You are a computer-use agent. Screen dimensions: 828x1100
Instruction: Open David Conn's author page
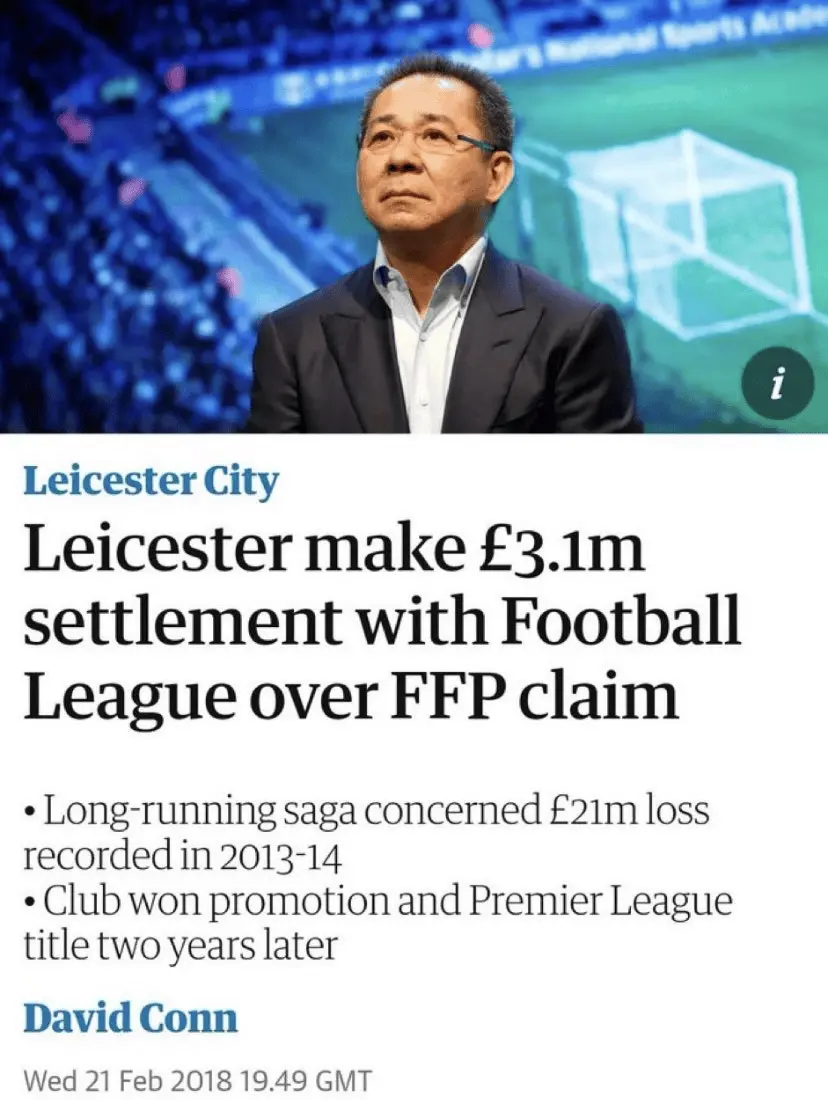[130, 1019]
